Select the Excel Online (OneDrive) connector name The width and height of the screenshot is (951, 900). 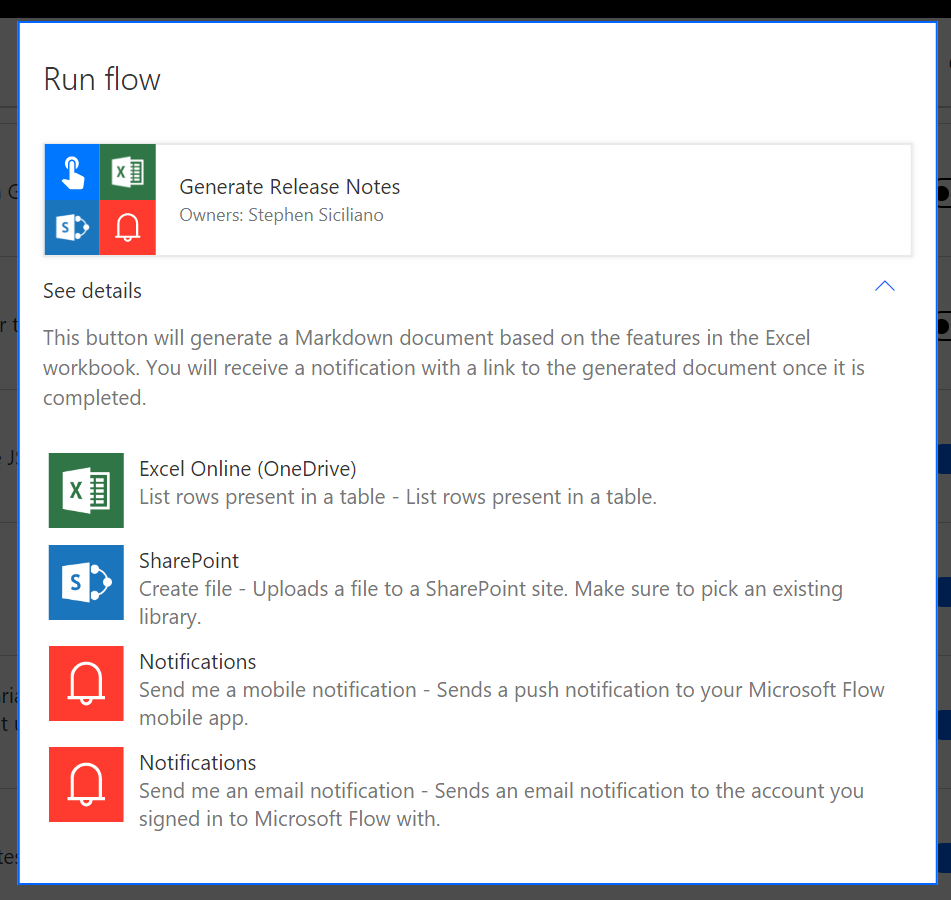(247, 468)
